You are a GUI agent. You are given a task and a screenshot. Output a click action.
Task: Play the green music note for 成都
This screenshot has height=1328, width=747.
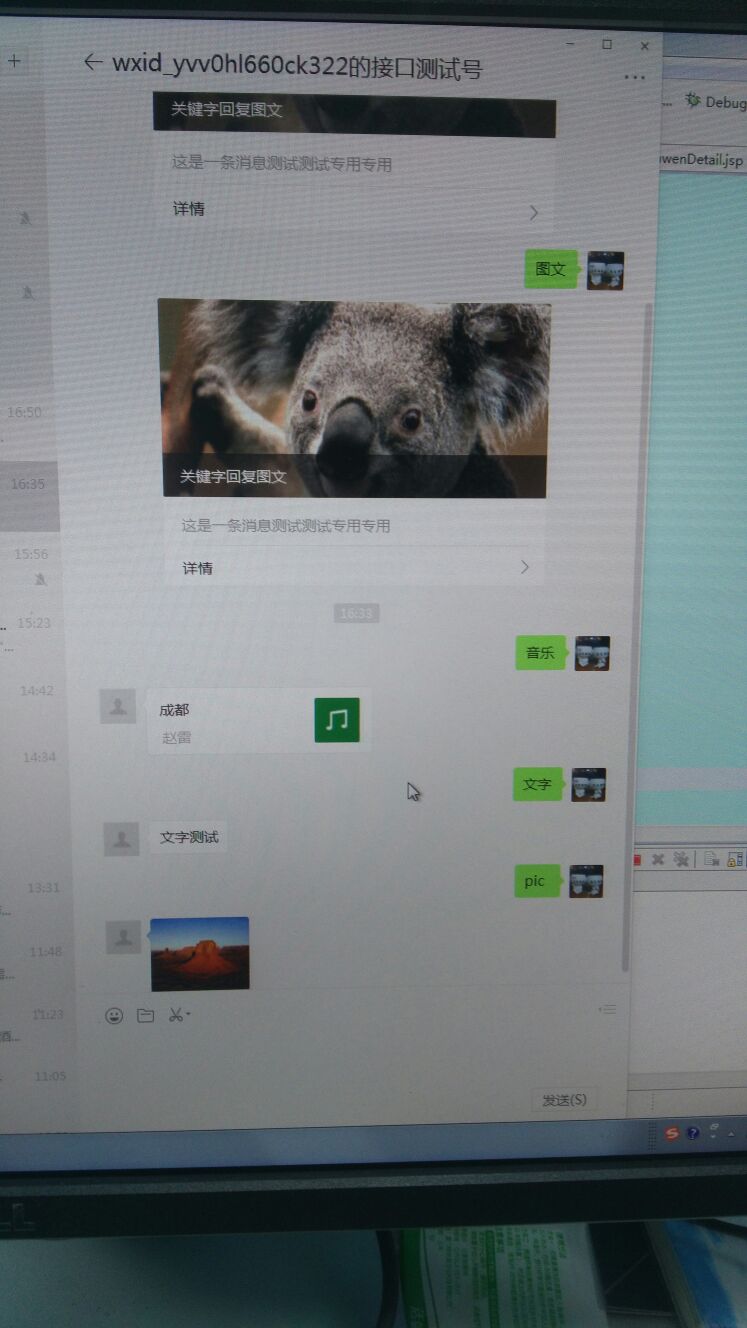pos(337,719)
